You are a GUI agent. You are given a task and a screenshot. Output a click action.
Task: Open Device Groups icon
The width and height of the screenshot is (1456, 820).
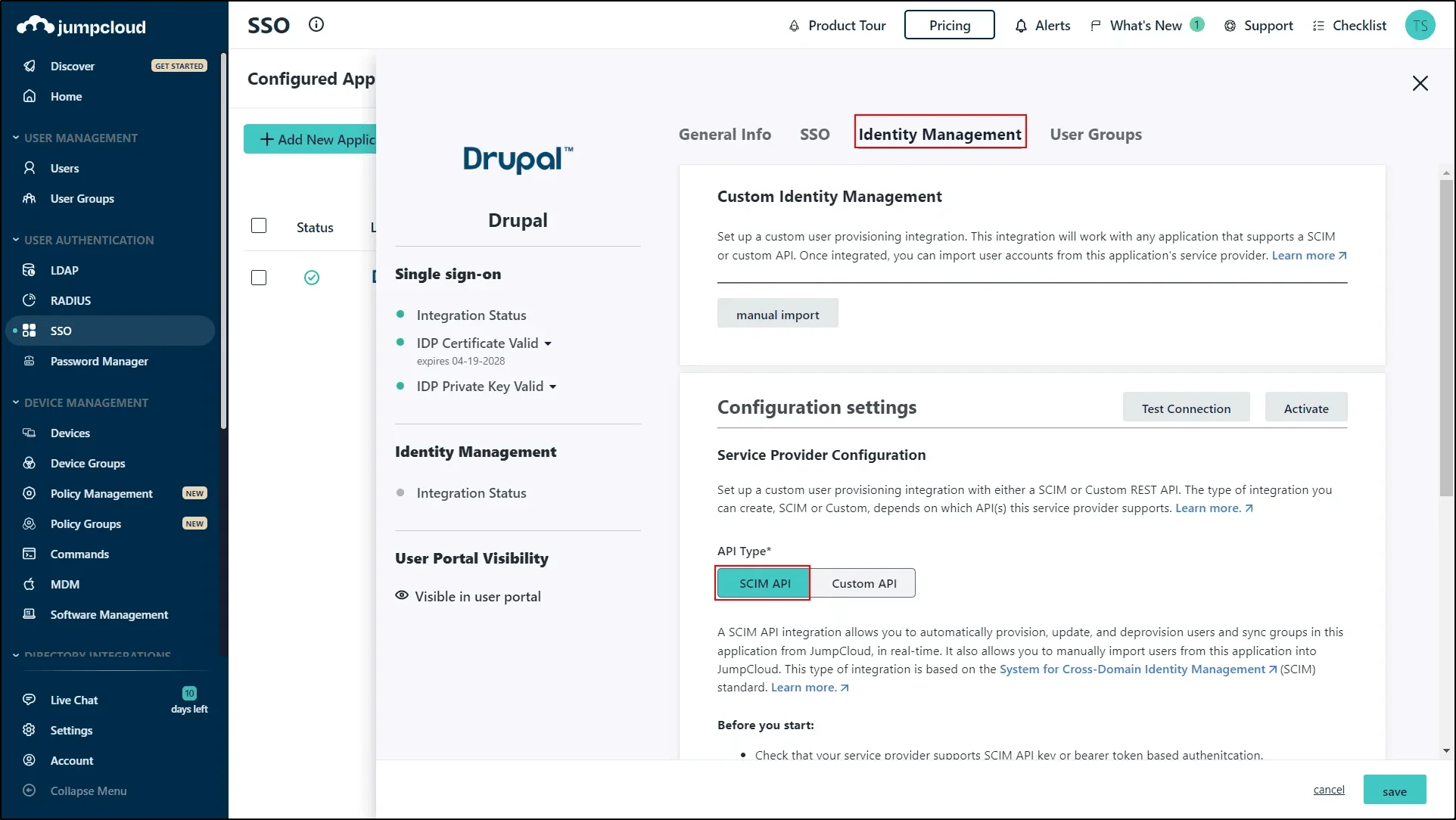click(30, 463)
